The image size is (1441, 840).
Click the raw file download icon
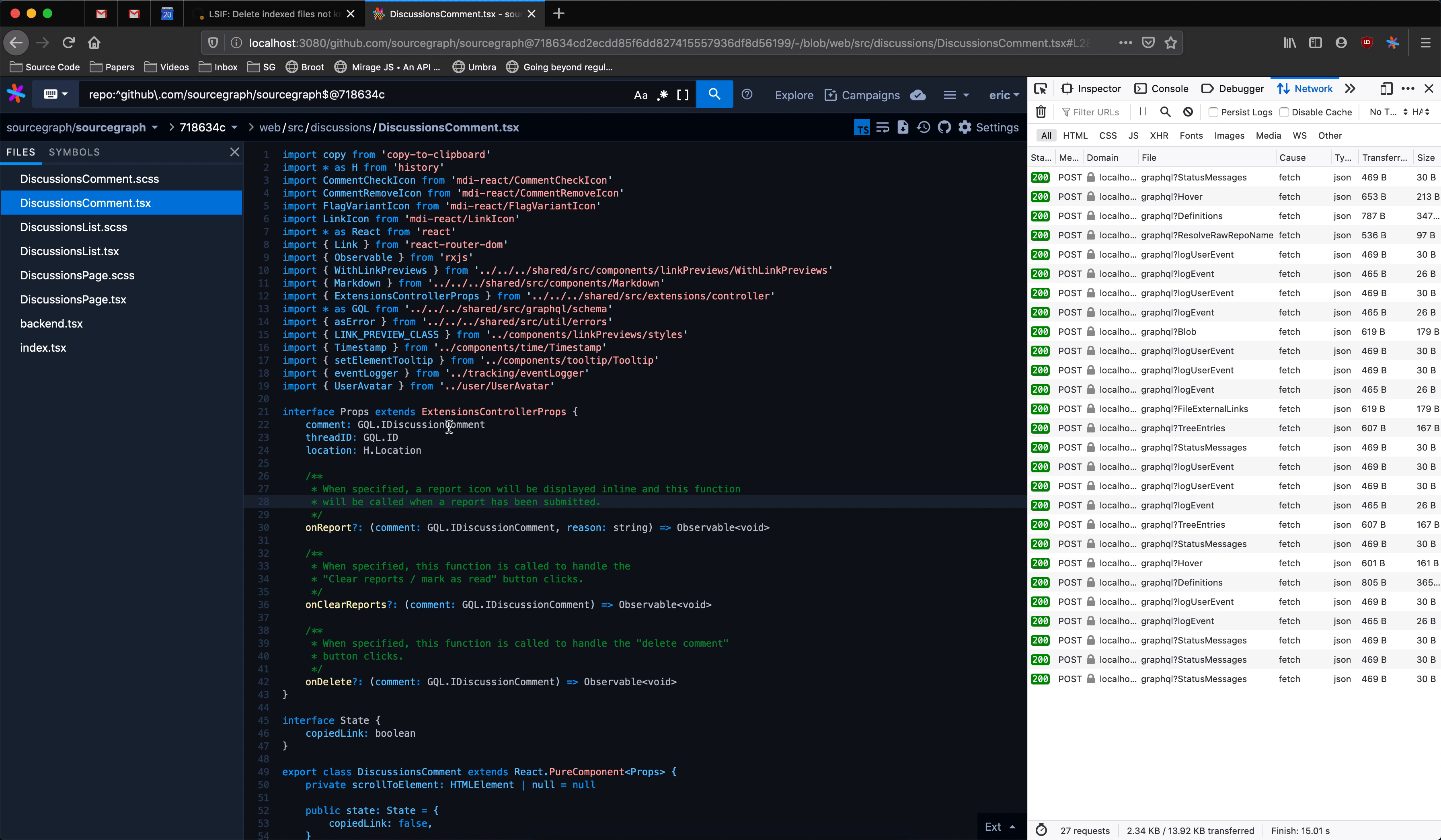[x=903, y=127]
